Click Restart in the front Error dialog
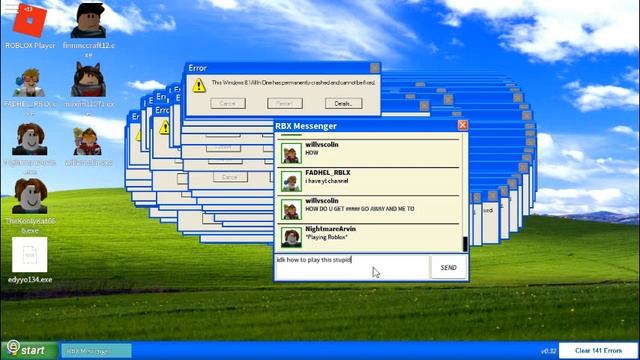This screenshot has height=360, width=640. coord(285,103)
